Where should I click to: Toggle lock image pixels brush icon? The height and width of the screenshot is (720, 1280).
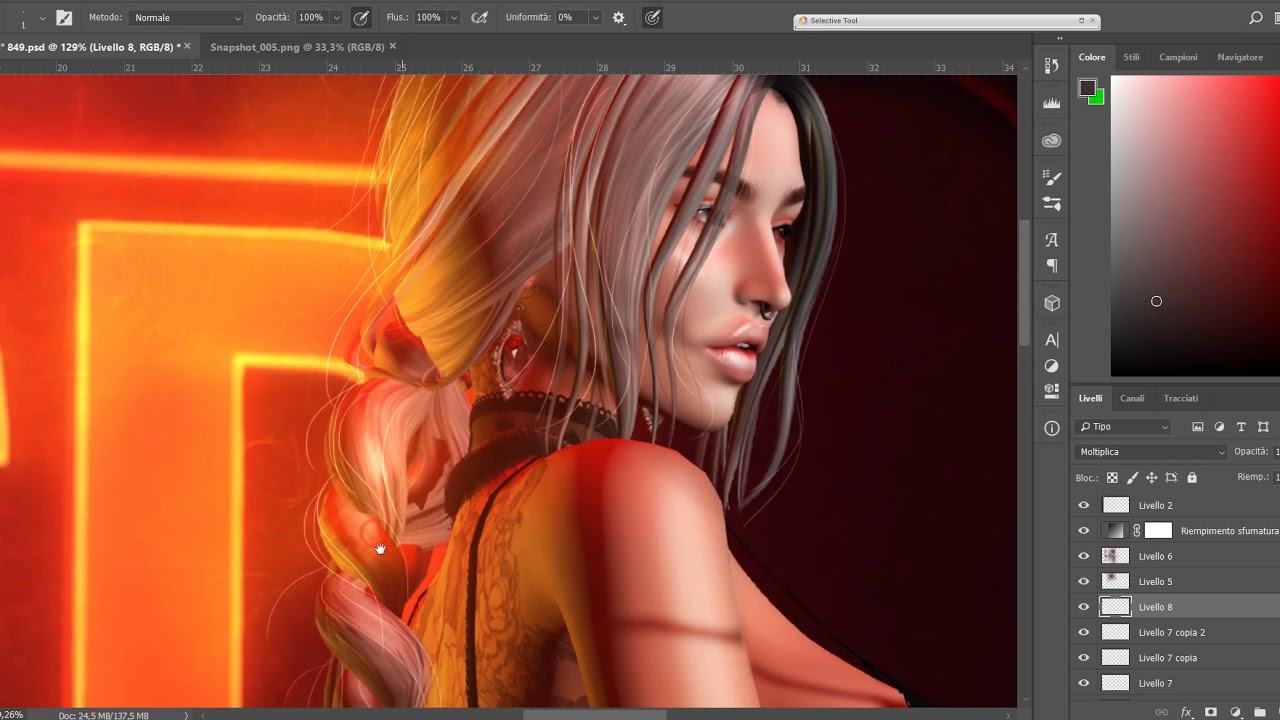pos(1132,478)
